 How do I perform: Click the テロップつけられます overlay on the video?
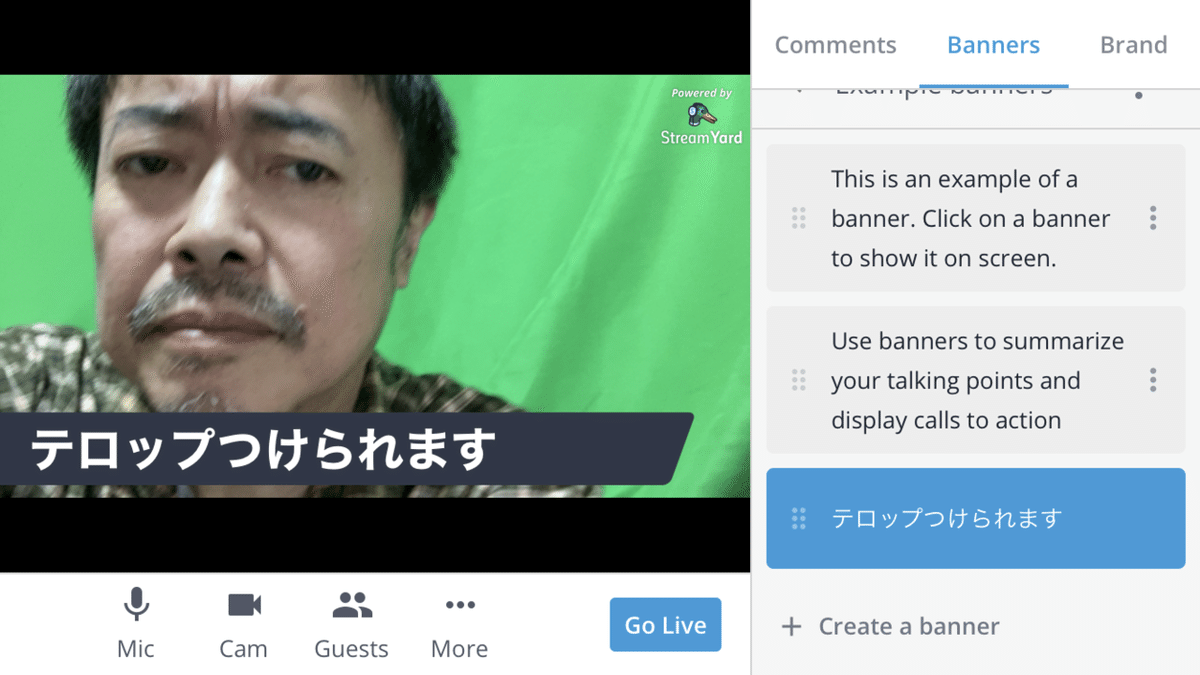point(346,450)
